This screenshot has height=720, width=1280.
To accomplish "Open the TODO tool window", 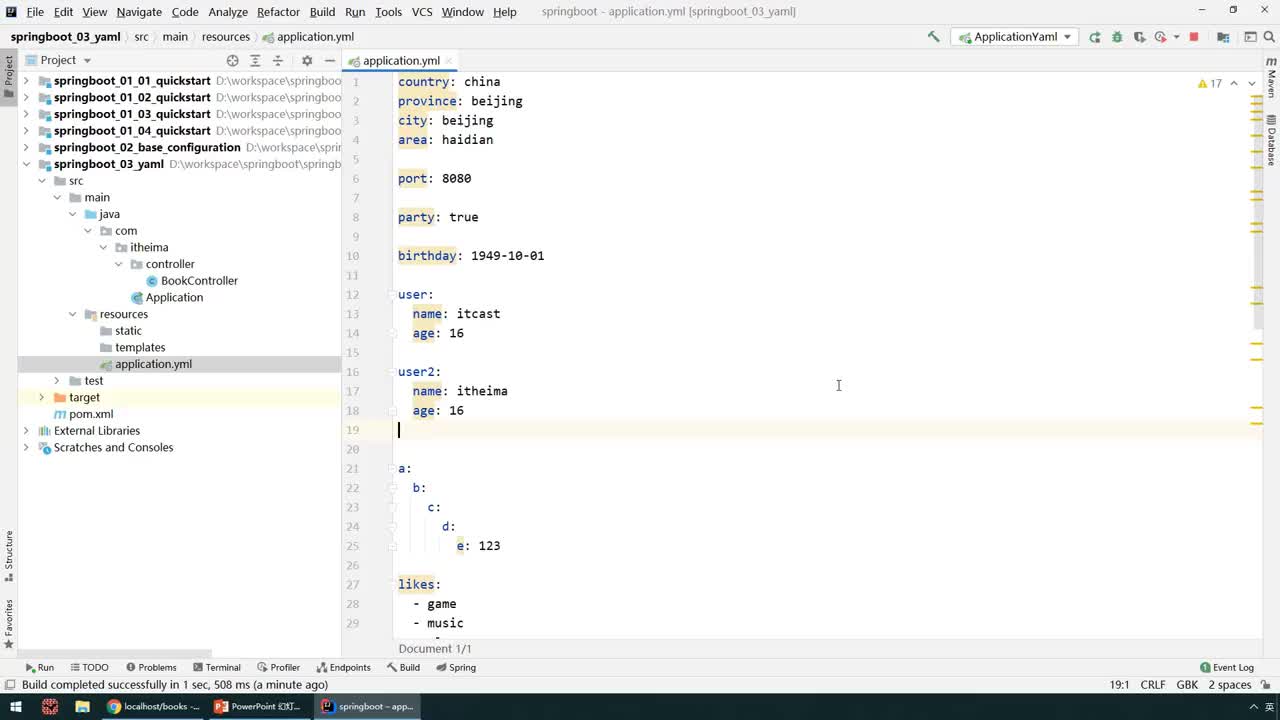I will click(89, 667).
